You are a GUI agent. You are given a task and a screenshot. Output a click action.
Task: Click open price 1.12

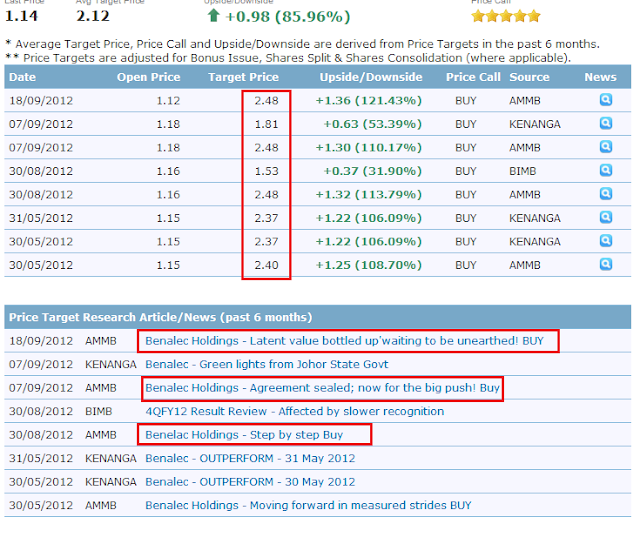(x=168, y=100)
